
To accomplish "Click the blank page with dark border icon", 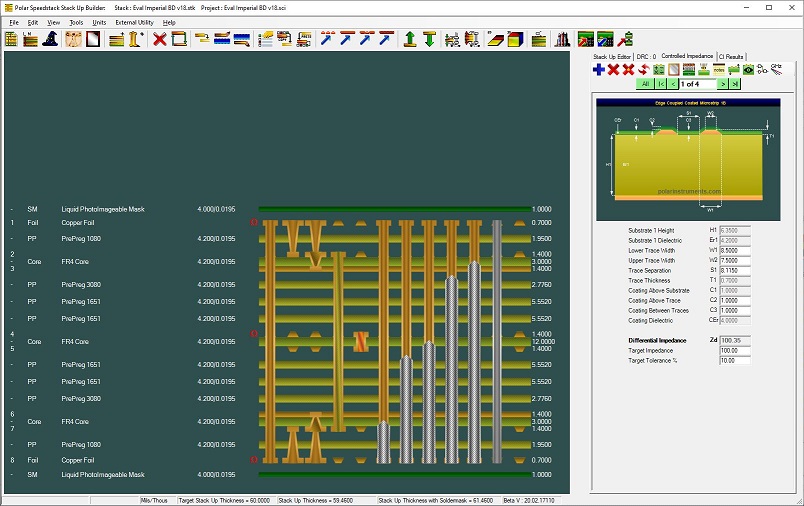I will coord(93,39).
